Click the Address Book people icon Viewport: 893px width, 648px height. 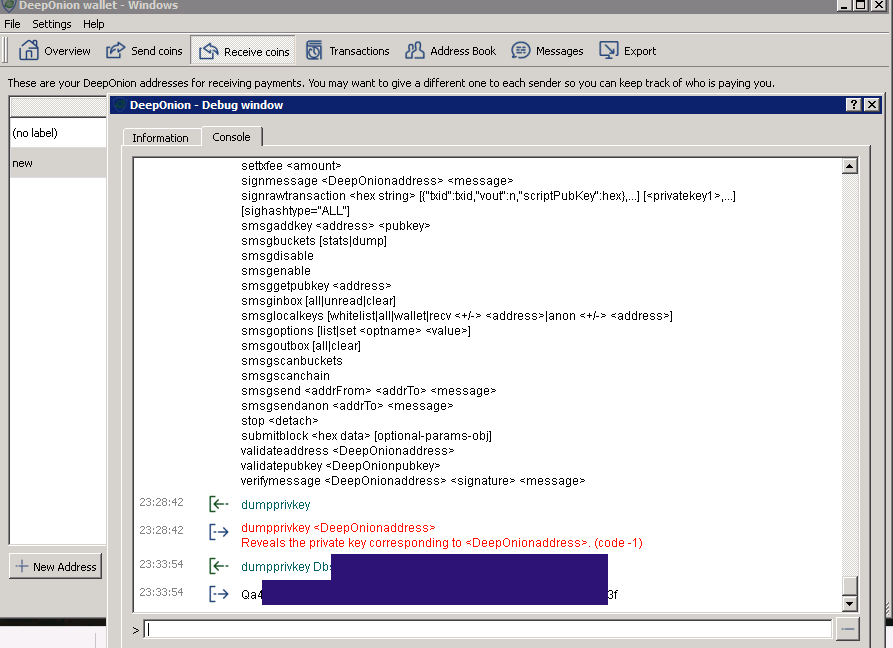pyautogui.click(x=415, y=51)
